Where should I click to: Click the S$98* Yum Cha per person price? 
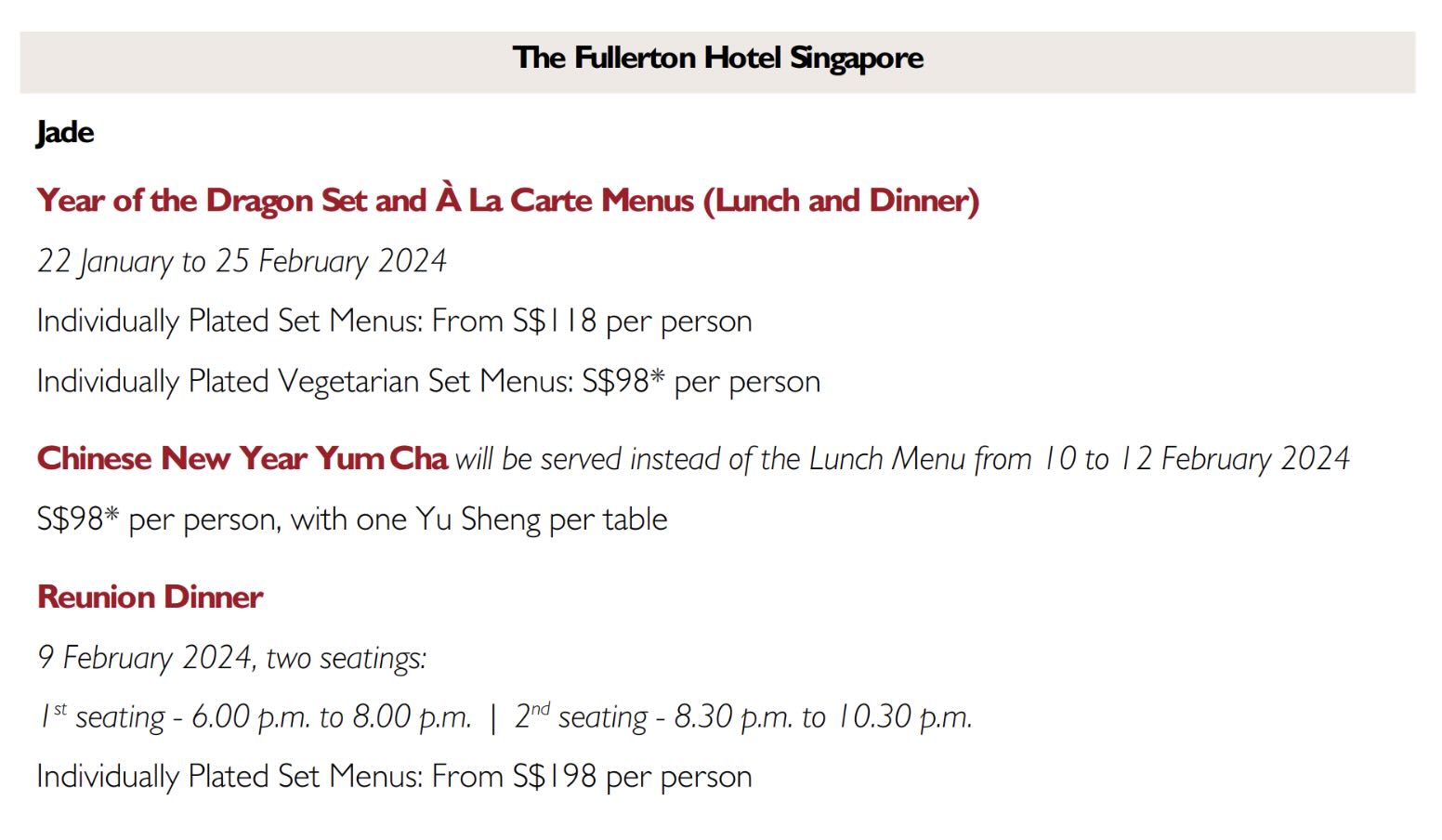click(x=78, y=519)
